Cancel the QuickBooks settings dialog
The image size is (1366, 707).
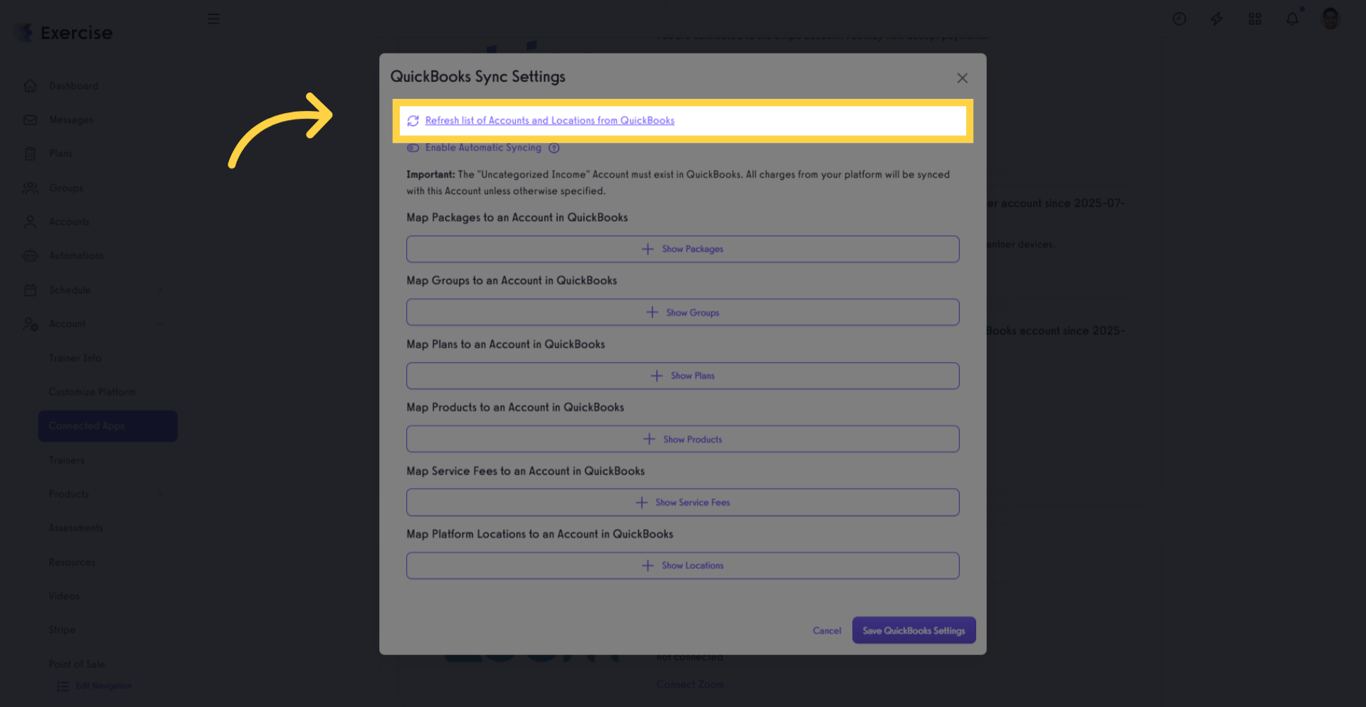pyautogui.click(x=826, y=631)
